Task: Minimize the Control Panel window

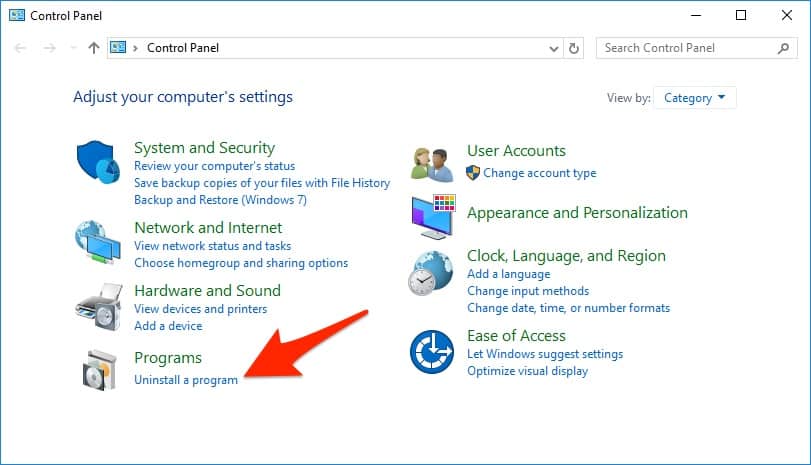Action: coord(696,15)
